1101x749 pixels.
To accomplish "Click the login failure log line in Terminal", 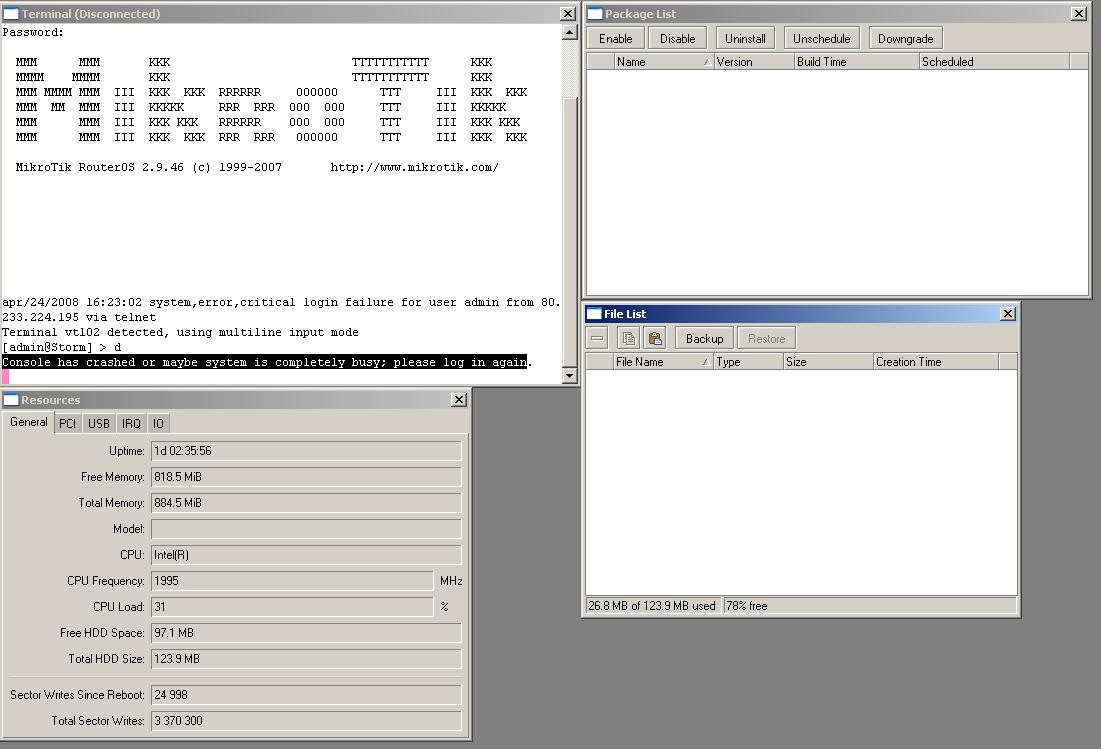I will point(281,310).
